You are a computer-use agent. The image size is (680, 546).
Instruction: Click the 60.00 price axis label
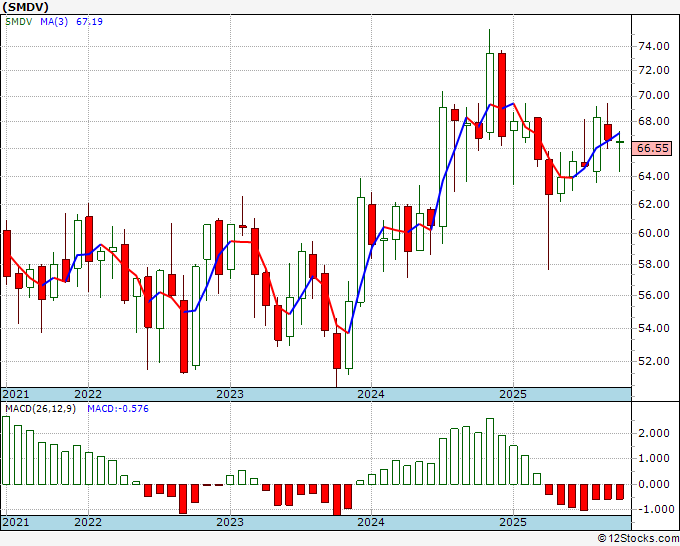653,233
